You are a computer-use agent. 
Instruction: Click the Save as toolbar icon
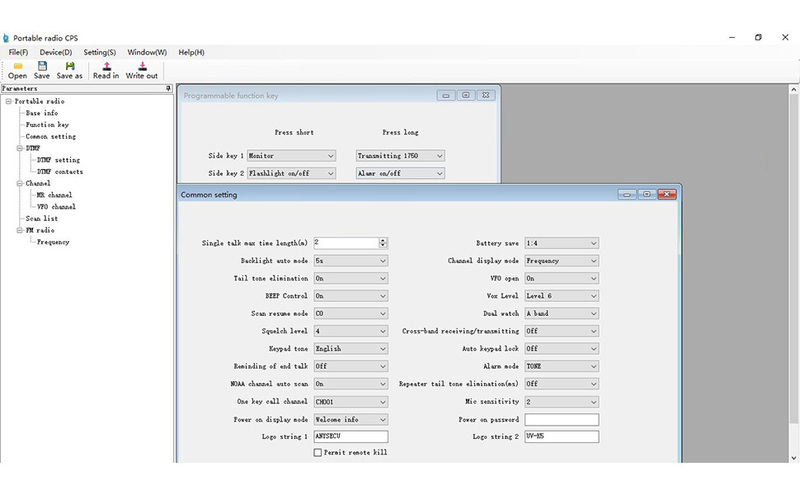(x=70, y=66)
